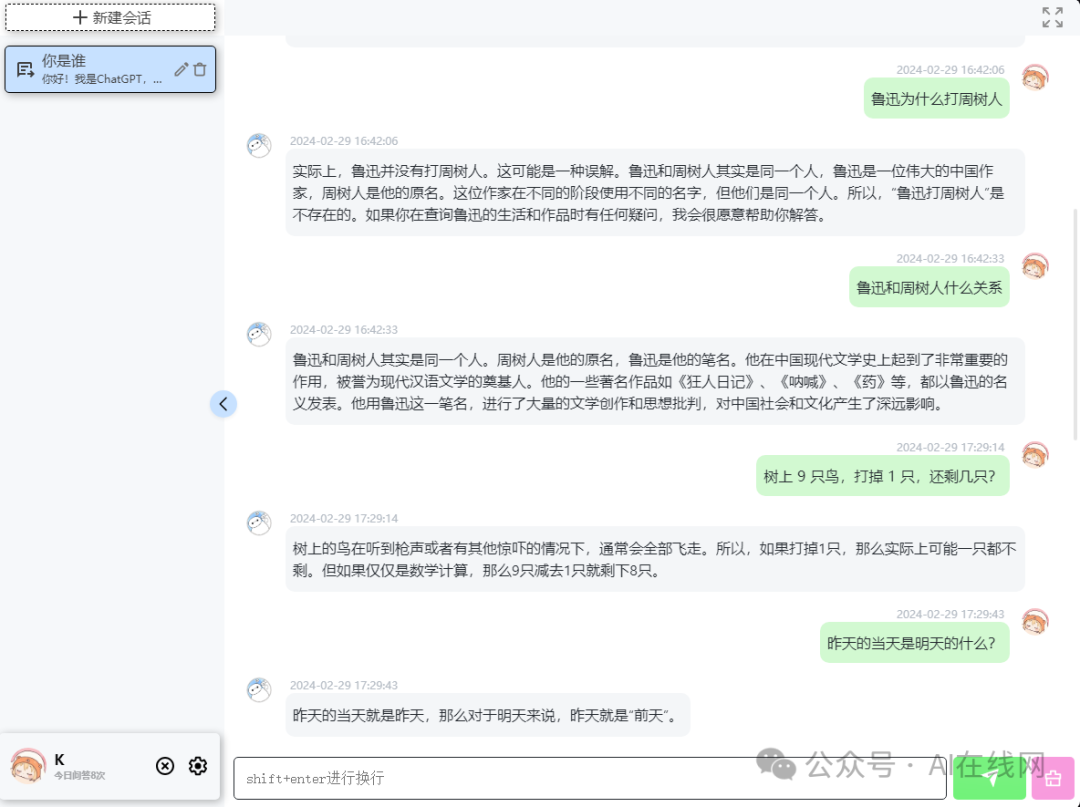
Task: Create a new chat with 新建会话
Action: coord(110,17)
